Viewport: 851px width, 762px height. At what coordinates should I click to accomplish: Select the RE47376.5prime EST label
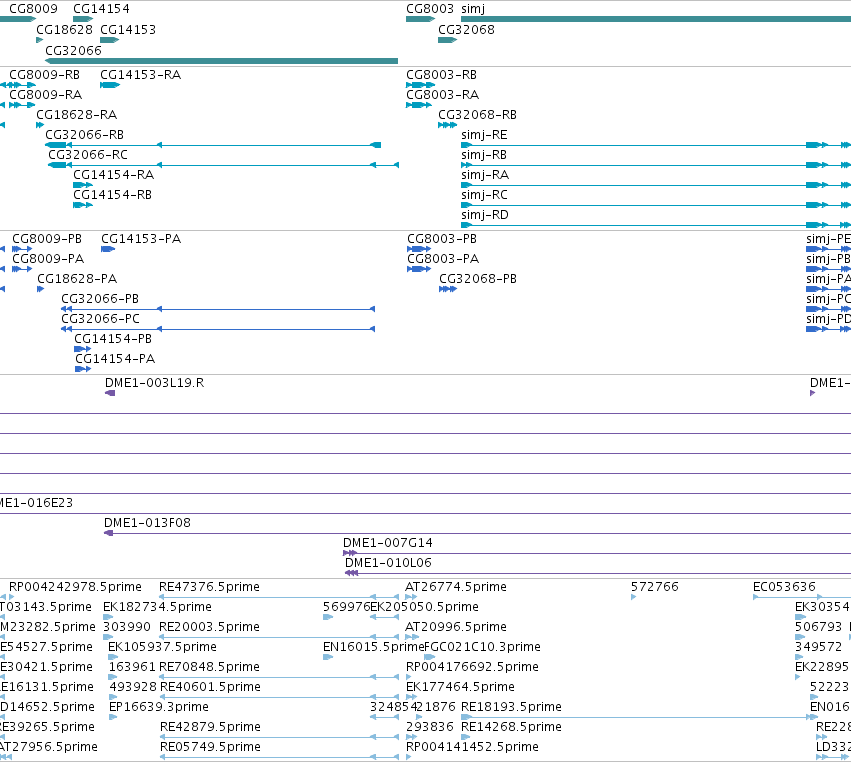(209, 587)
